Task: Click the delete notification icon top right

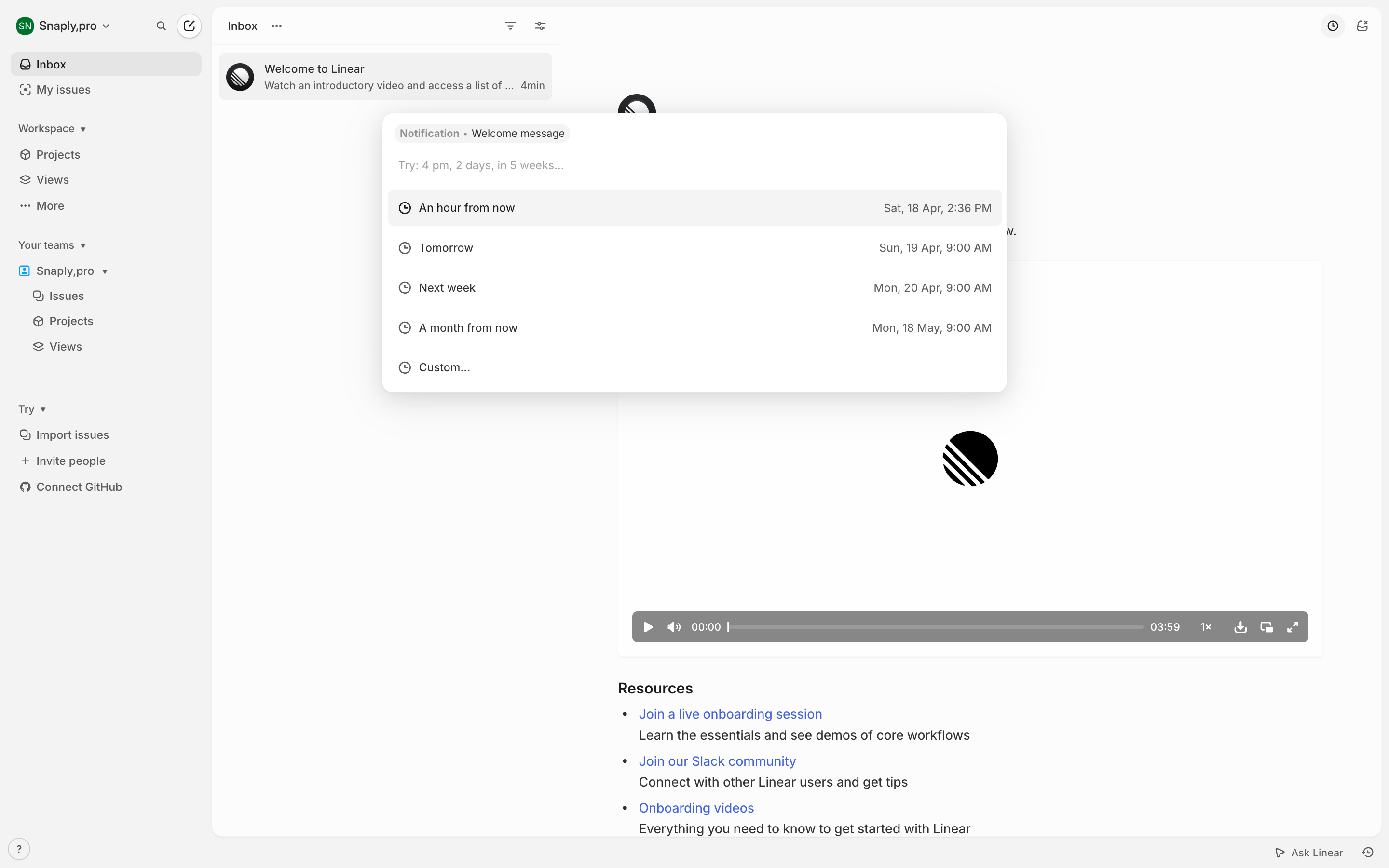Action: tap(1362, 26)
